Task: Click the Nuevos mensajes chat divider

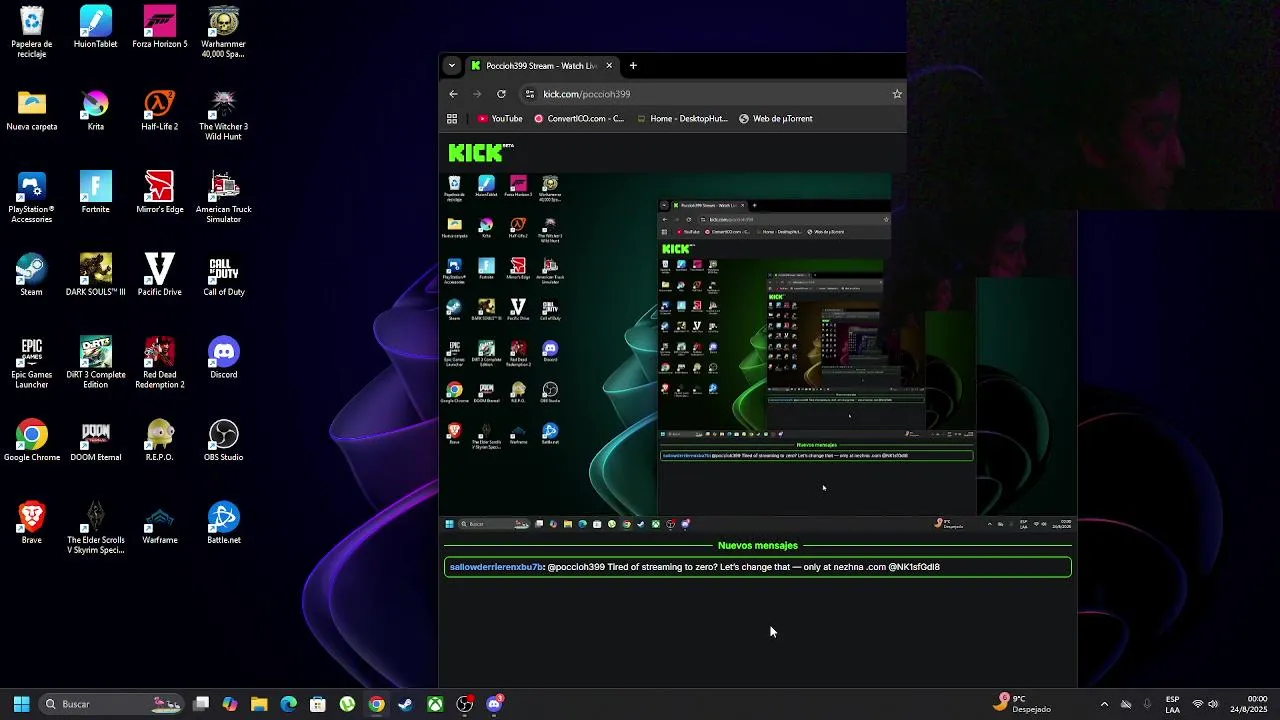Action: click(758, 546)
